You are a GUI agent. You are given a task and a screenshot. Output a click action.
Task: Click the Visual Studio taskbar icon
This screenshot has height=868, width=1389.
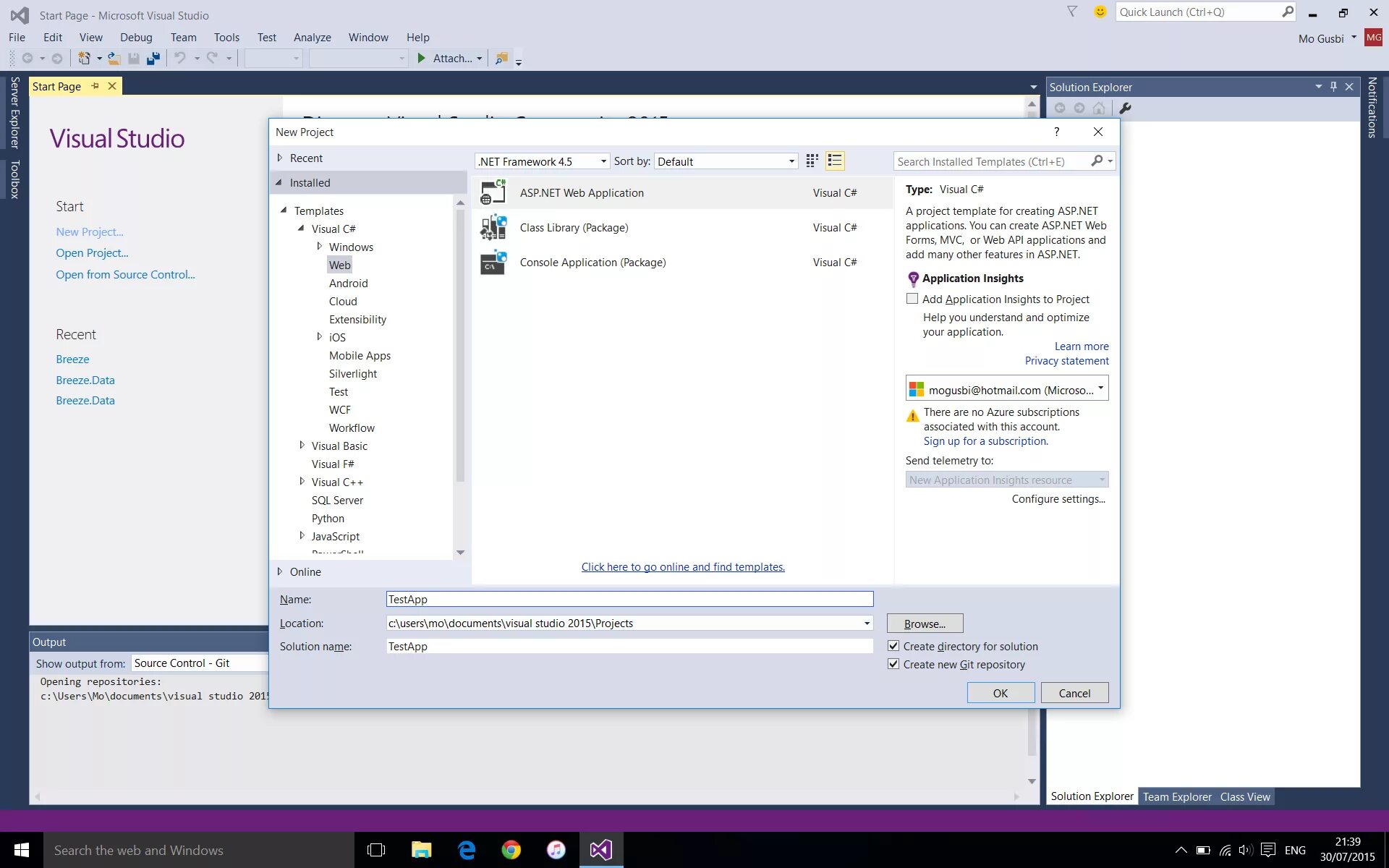601,850
